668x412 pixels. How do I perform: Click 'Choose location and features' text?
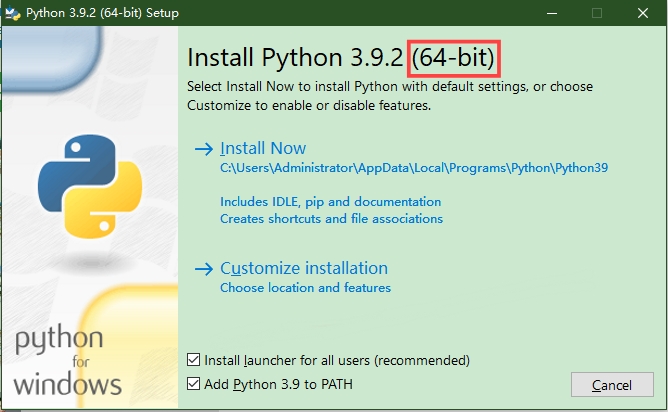pyautogui.click(x=305, y=288)
